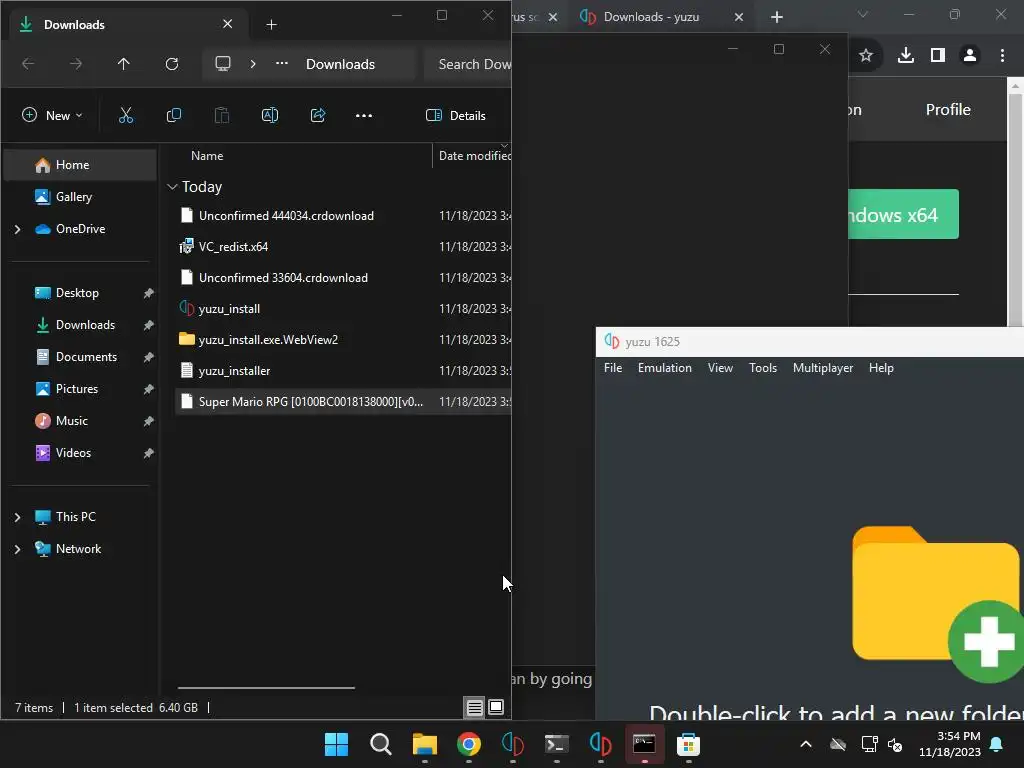Open the yuzu File menu
This screenshot has height=768, width=1024.
(613, 368)
